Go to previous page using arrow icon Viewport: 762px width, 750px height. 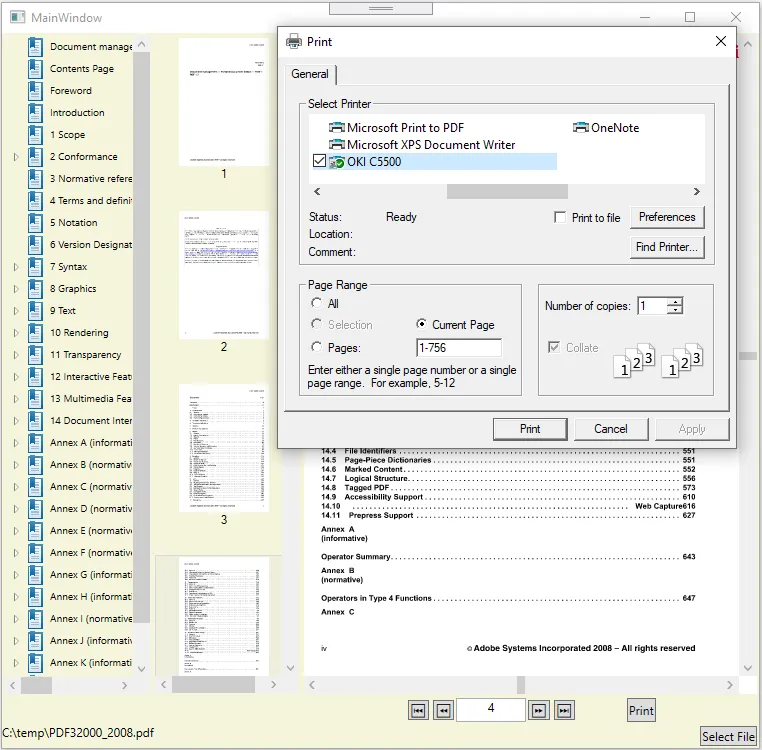[x=443, y=710]
